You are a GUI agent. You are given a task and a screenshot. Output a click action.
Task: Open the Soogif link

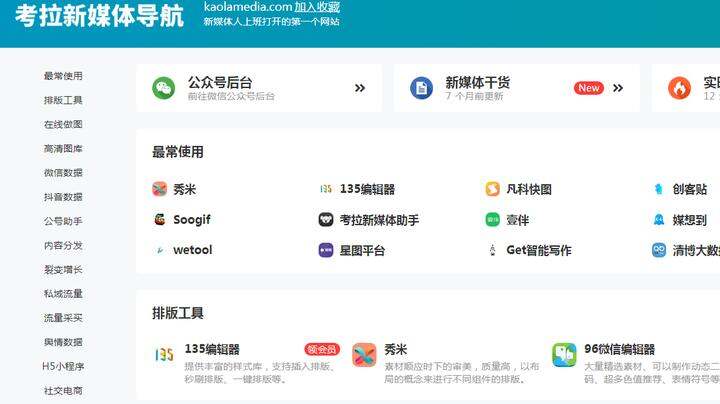pyautogui.click(x=192, y=220)
